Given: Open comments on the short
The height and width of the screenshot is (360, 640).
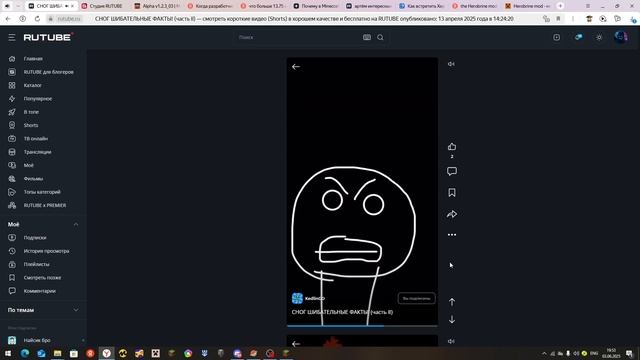Looking at the screenshot, I should pos(452,171).
